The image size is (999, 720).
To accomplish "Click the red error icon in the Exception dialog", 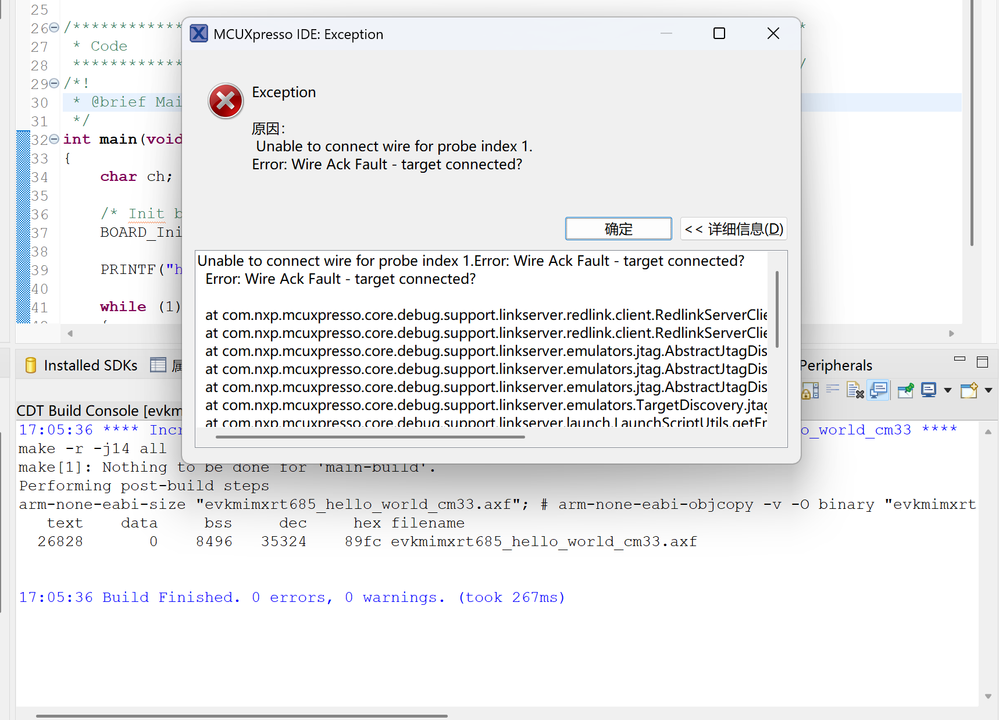I will tap(226, 101).
